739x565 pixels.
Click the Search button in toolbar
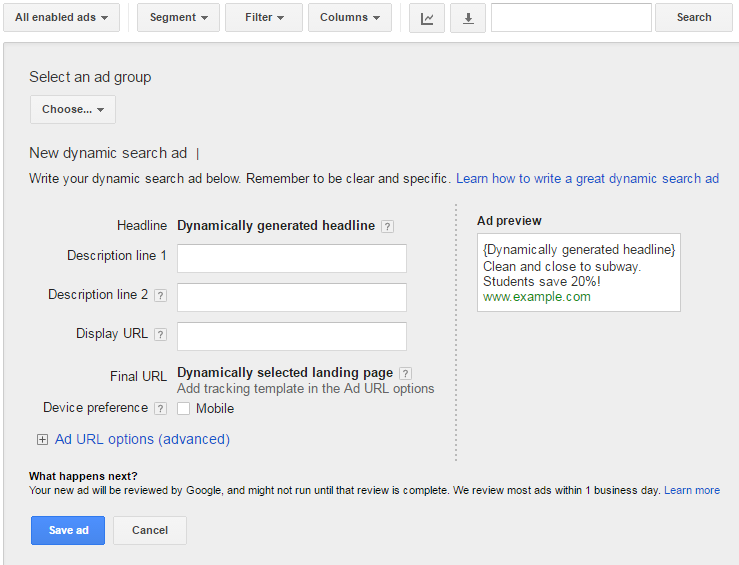pos(694,18)
